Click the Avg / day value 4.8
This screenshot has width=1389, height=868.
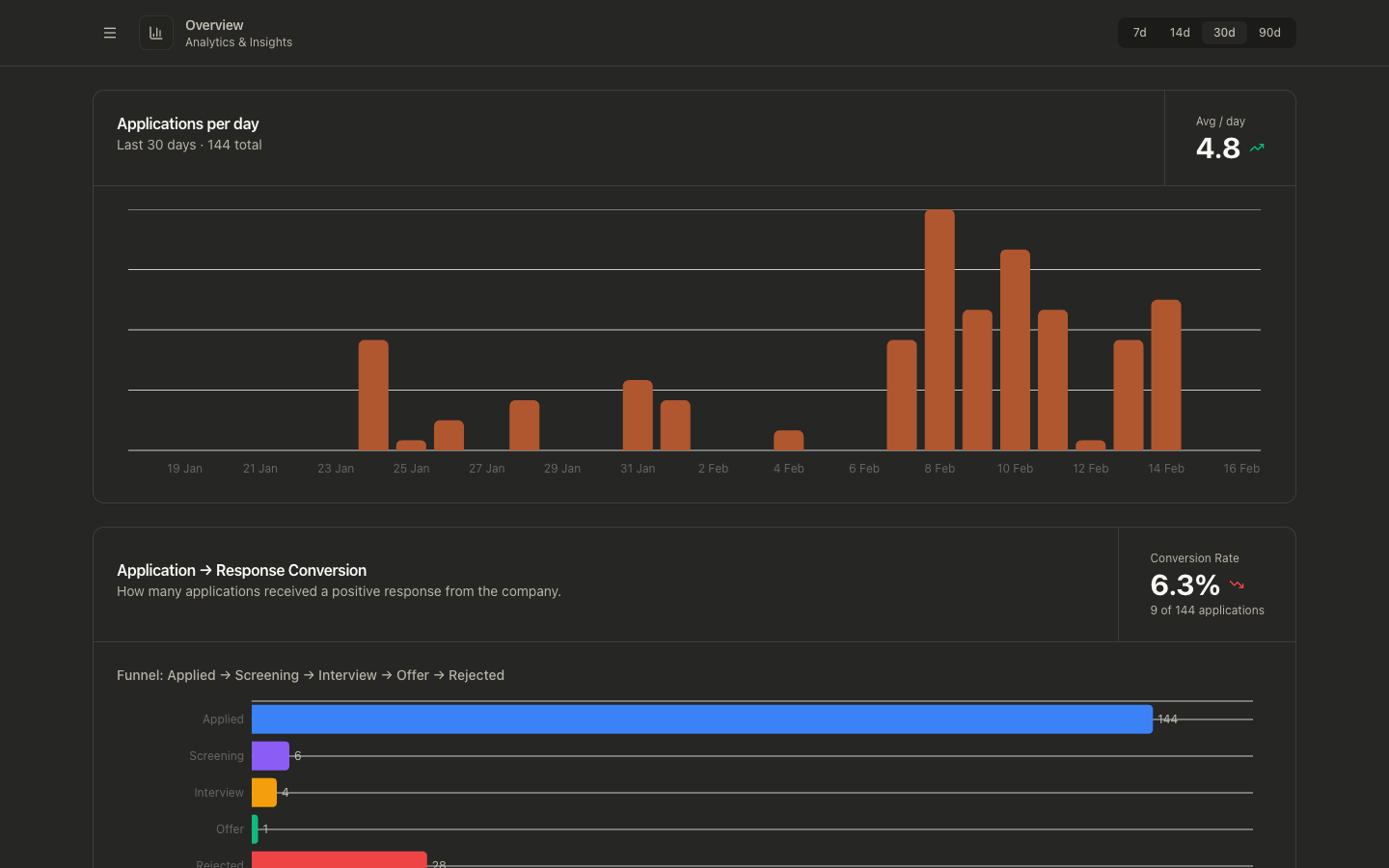pyautogui.click(x=1218, y=148)
